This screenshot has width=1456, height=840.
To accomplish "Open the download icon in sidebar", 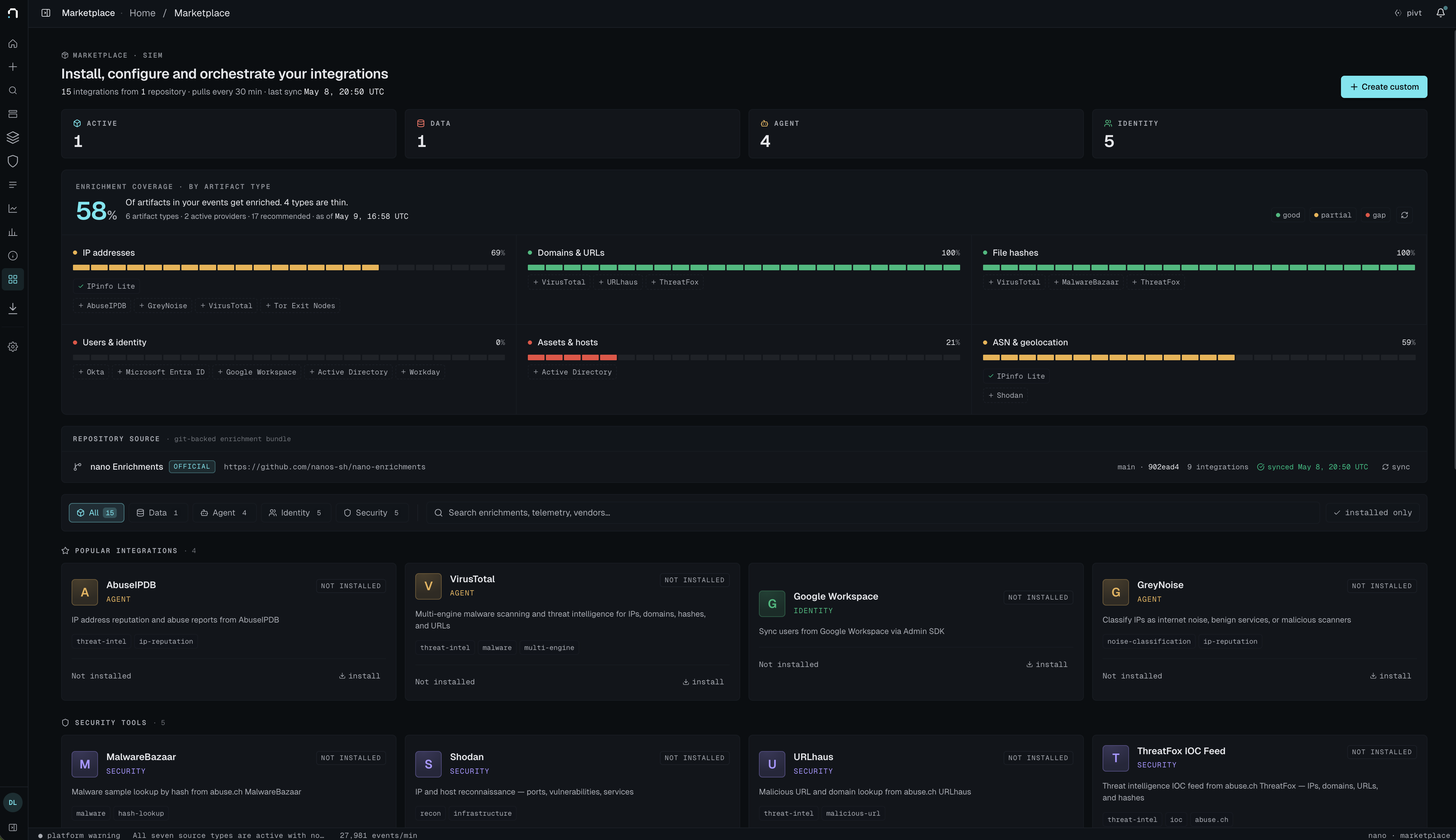I will pyautogui.click(x=13, y=308).
